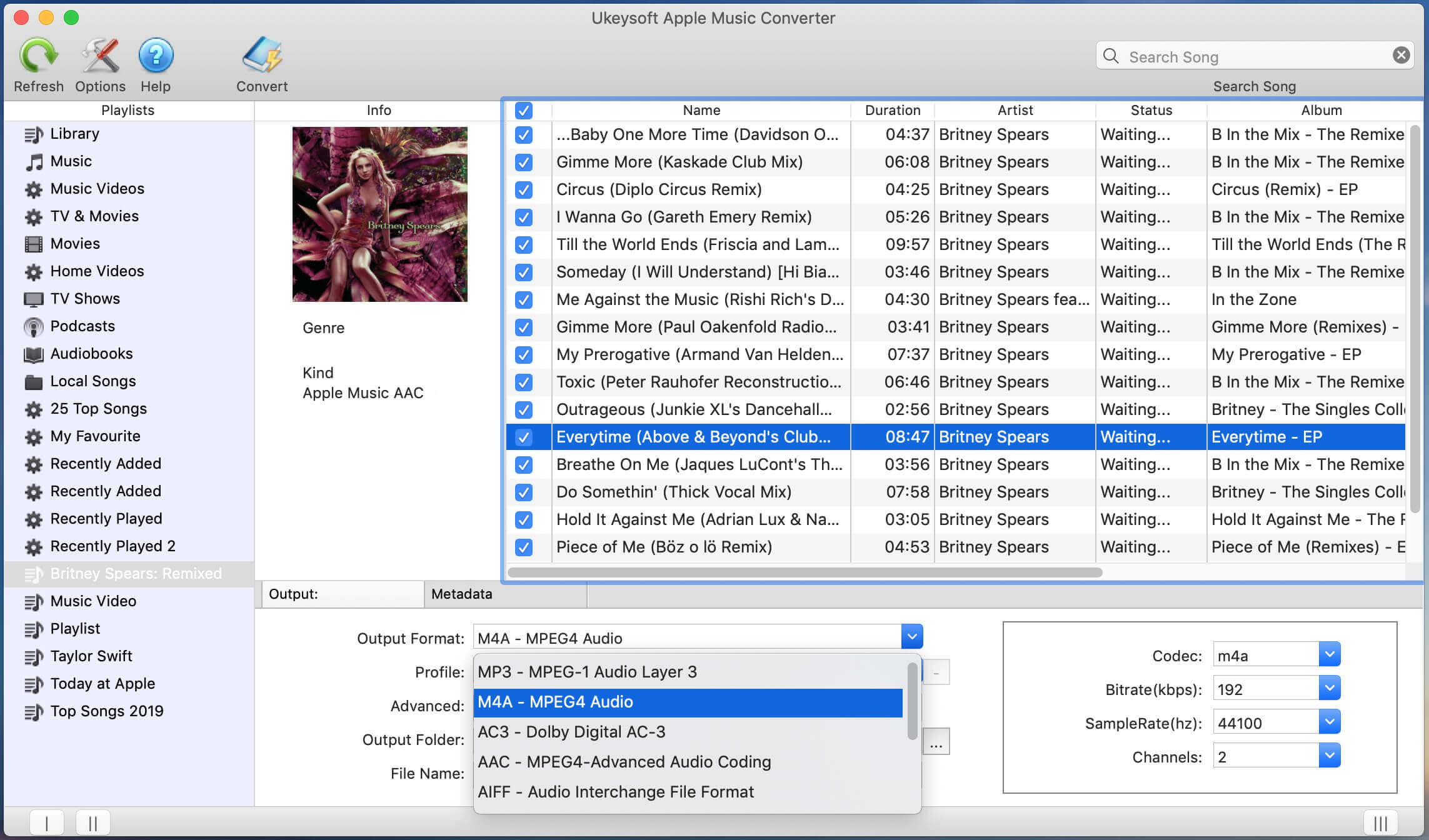Enable checkbox for Piece of Me Böz o lö Remix
The image size is (1429, 840).
[x=524, y=546]
